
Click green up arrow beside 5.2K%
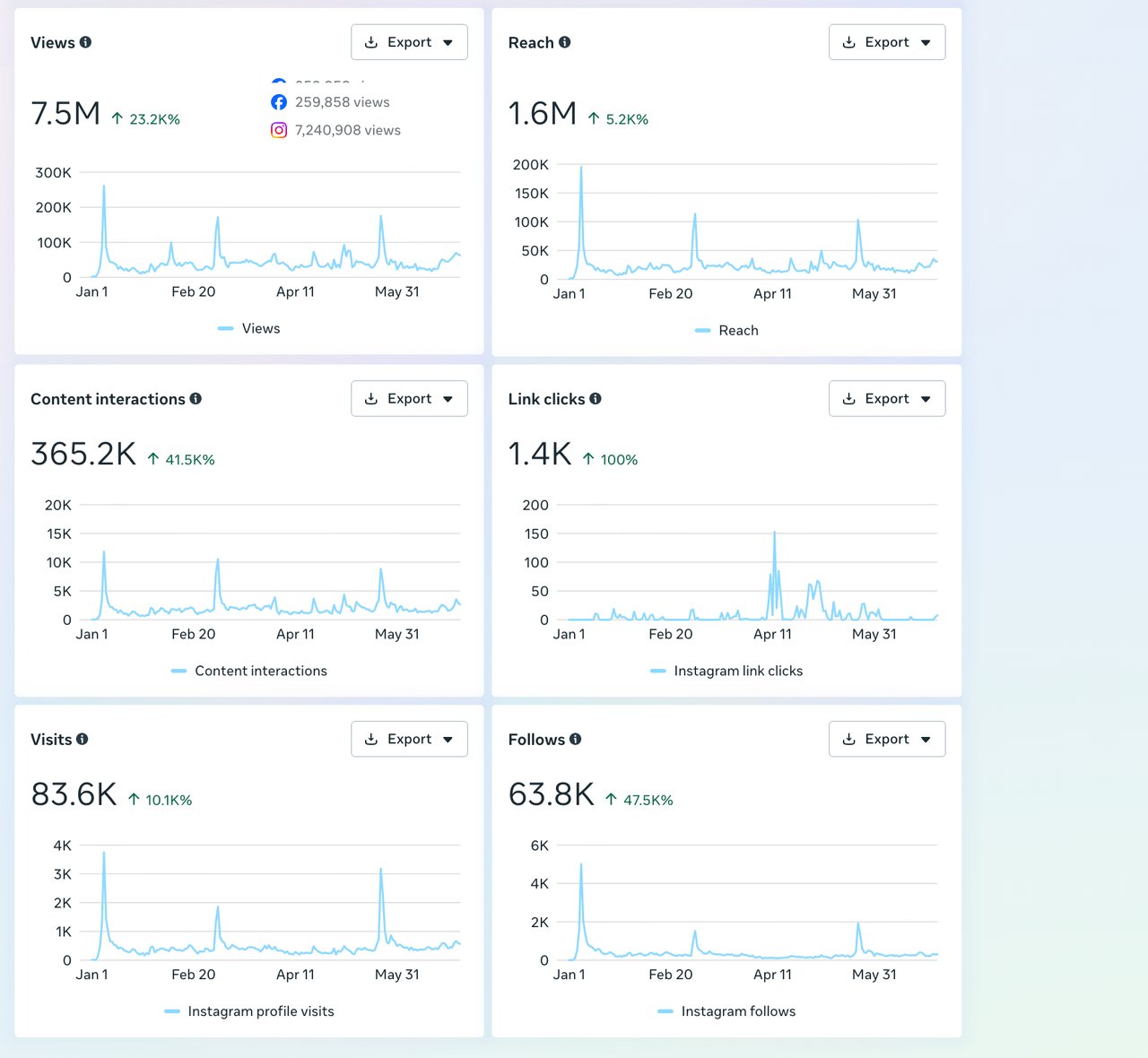(594, 118)
